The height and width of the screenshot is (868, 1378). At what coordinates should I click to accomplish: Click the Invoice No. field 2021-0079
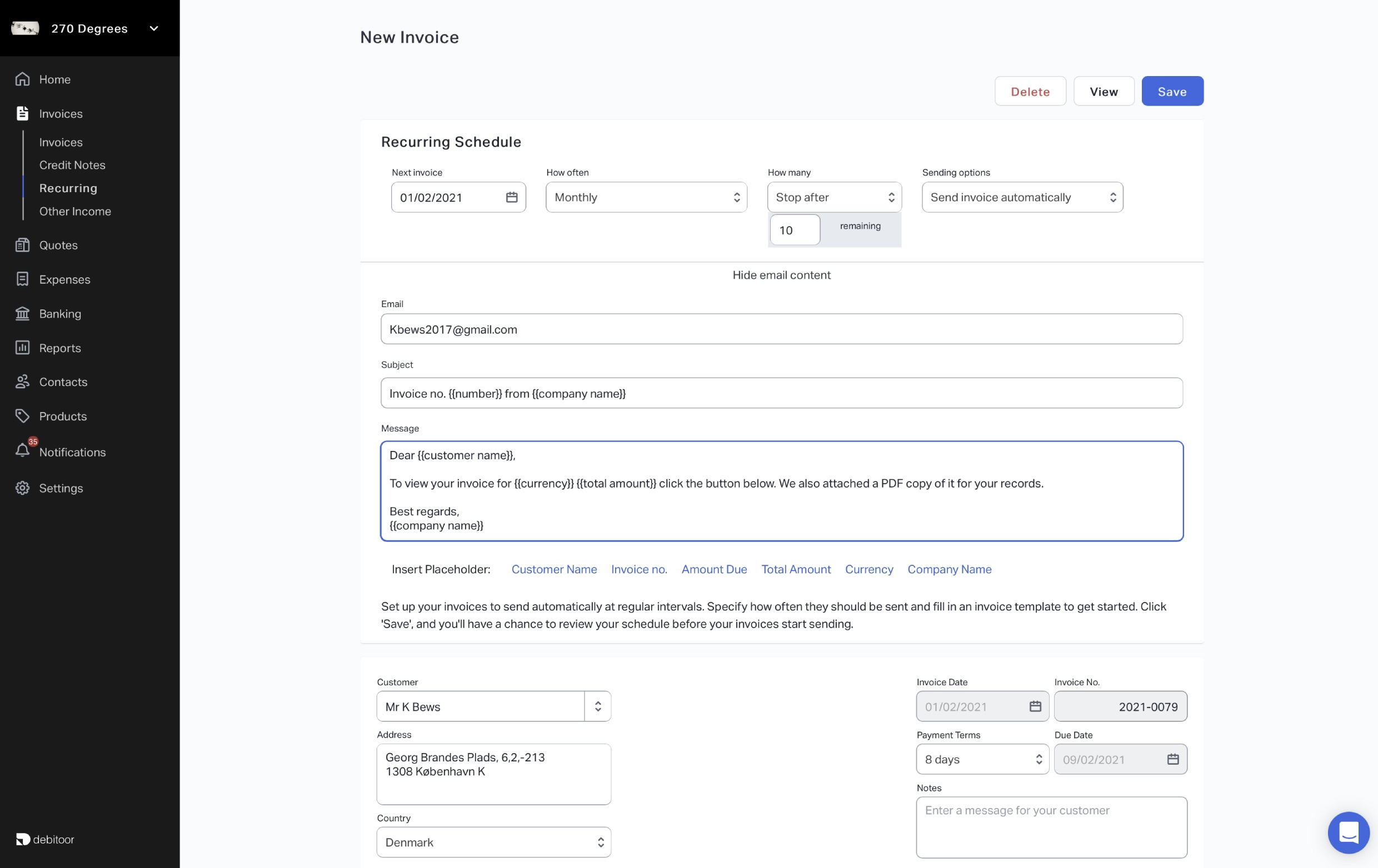point(1120,707)
